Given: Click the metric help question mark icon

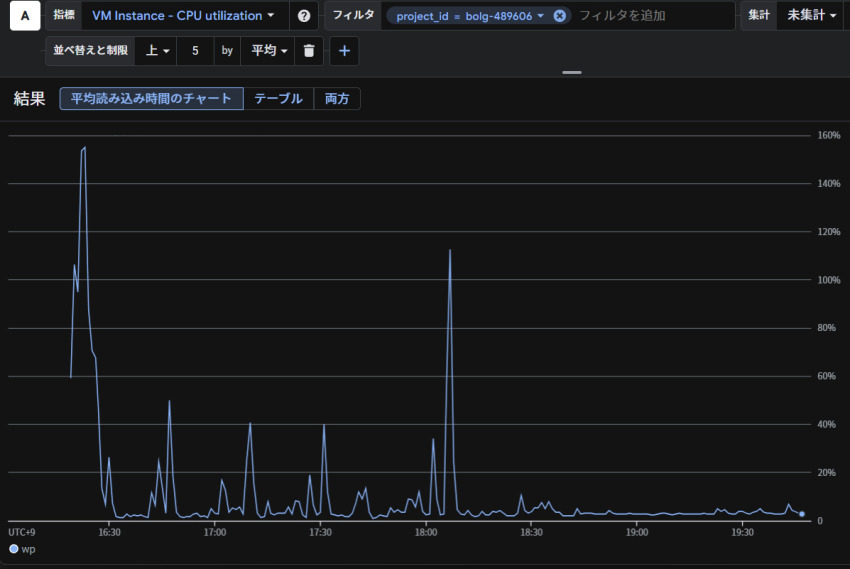Looking at the screenshot, I should [x=304, y=16].
